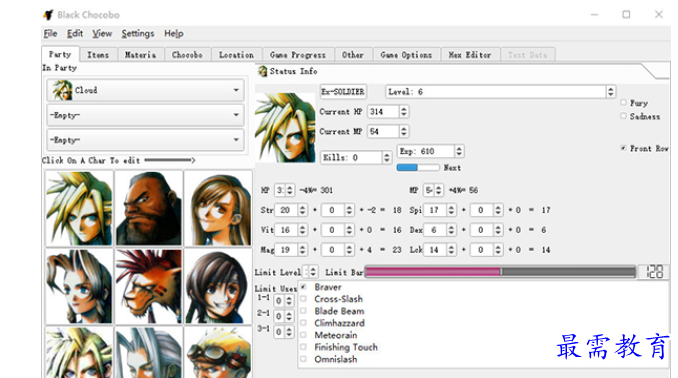This screenshot has height=378, width=678.
Task: Switch to the Chocobo tab
Action: click(x=187, y=55)
